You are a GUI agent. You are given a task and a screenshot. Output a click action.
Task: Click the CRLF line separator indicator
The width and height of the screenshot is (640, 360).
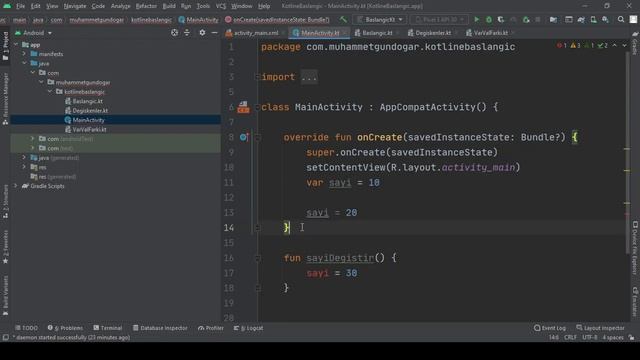tap(570, 338)
